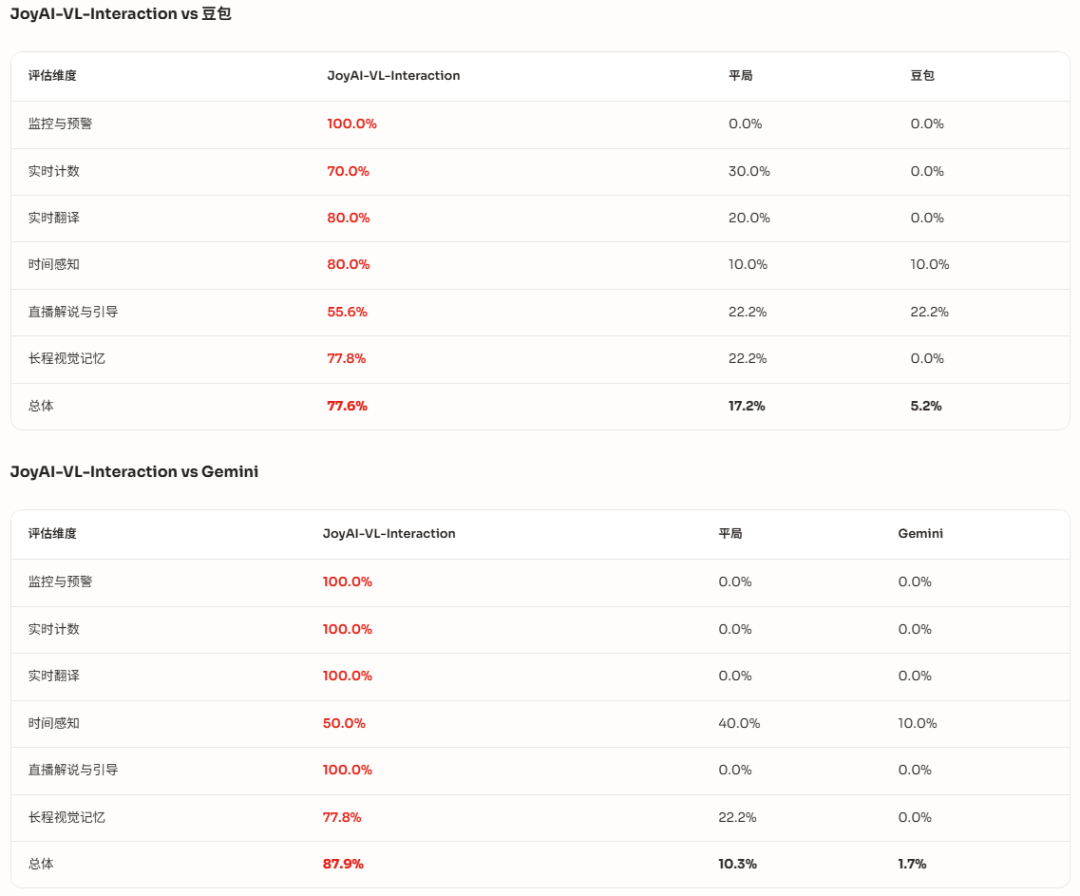This screenshot has height=896, width=1080.
Task: Click the overall 87.9% score
Action: click(x=343, y=864)
